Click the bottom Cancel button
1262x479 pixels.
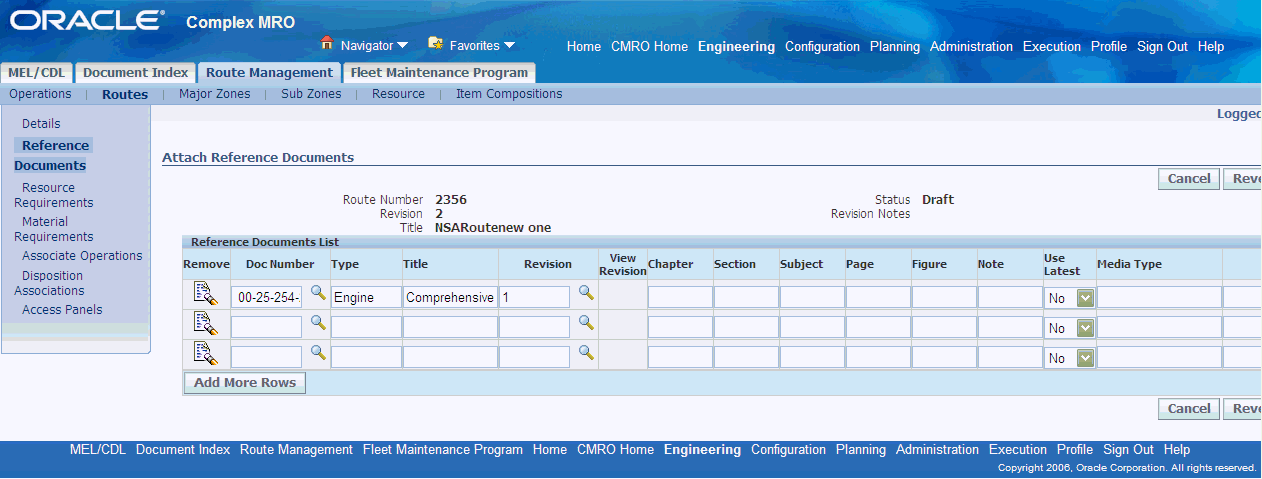point(1189,409)
